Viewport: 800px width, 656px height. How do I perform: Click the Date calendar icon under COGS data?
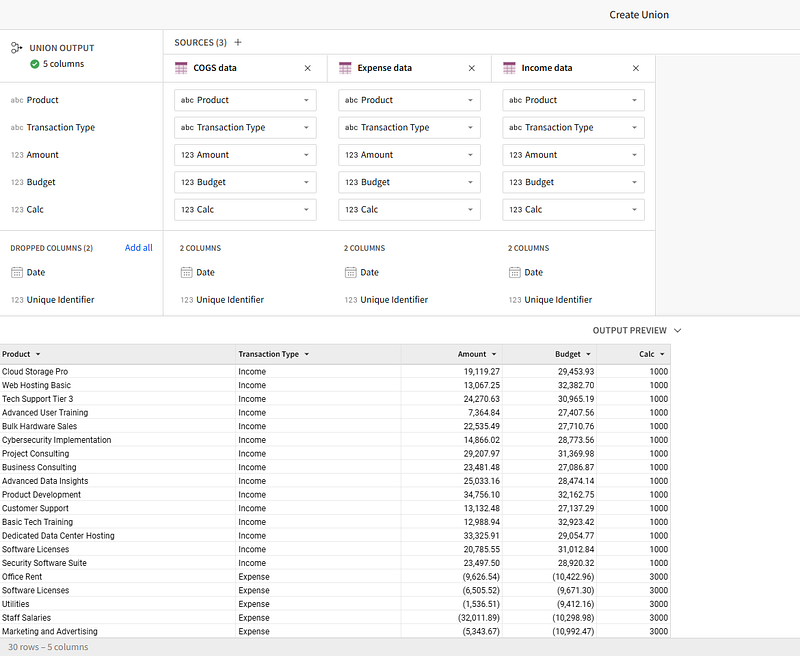click(x=186, y=272)
